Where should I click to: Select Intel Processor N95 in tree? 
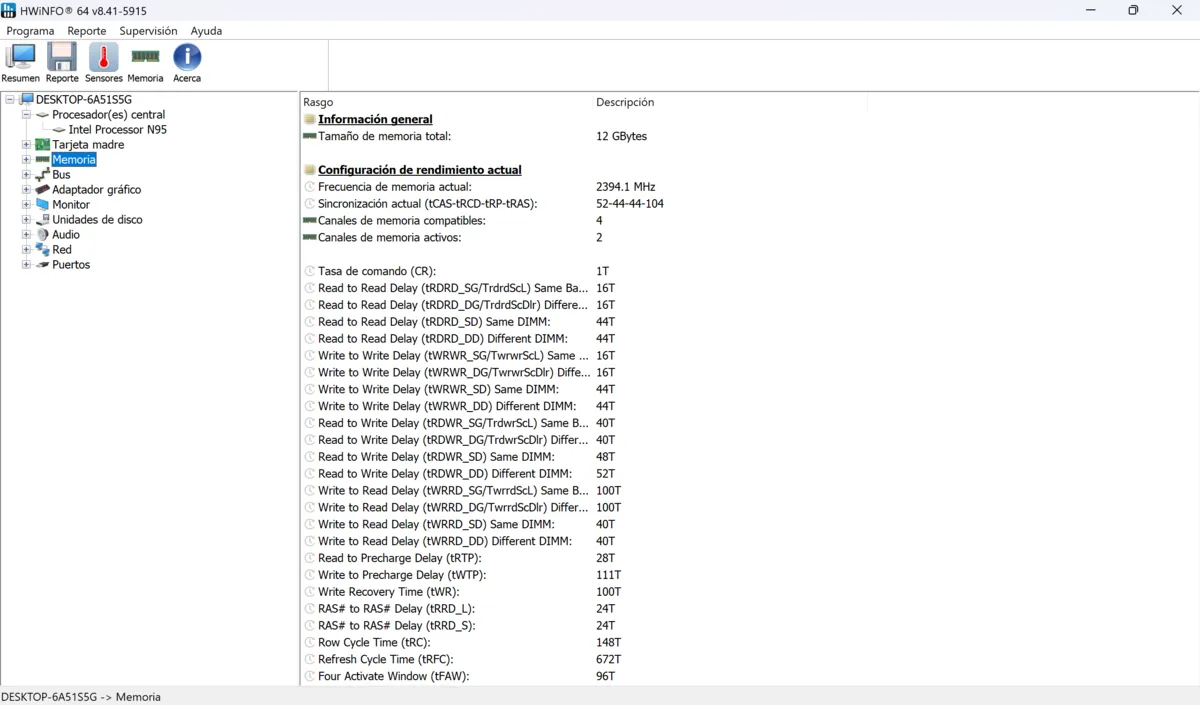tap(117, 130)
